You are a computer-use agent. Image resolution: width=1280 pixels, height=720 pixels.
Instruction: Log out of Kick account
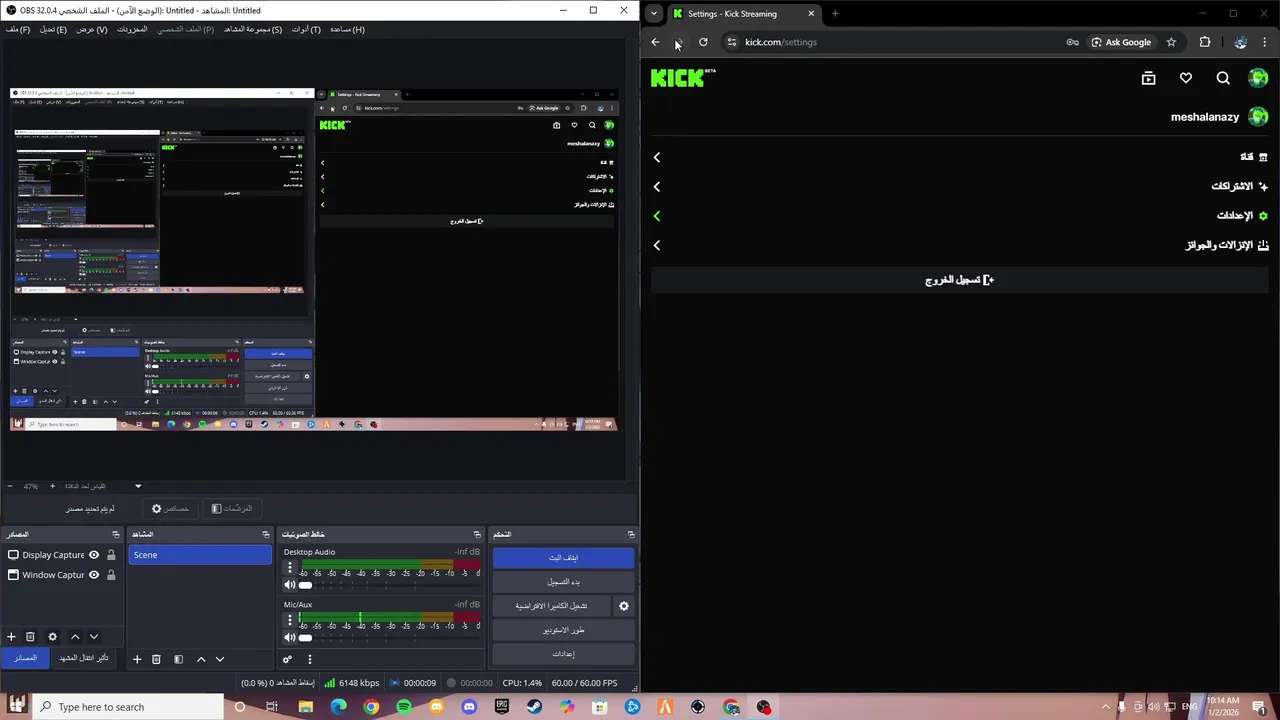(959, 280)
